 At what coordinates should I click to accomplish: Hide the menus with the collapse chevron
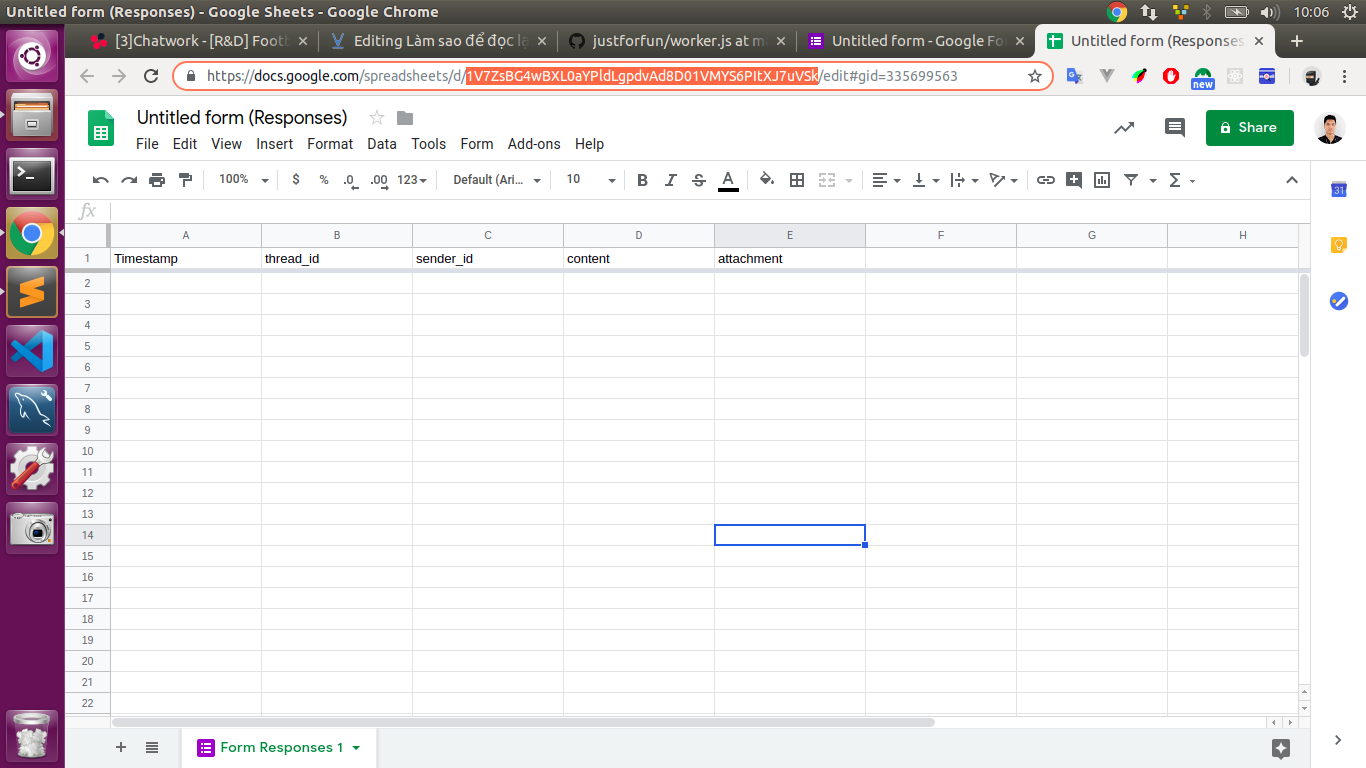click(1292, 180)
